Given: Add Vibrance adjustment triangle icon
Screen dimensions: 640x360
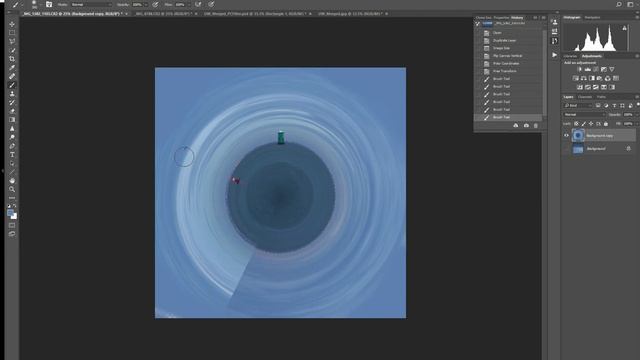Looking at the screenshot, I should click(611, 69).
